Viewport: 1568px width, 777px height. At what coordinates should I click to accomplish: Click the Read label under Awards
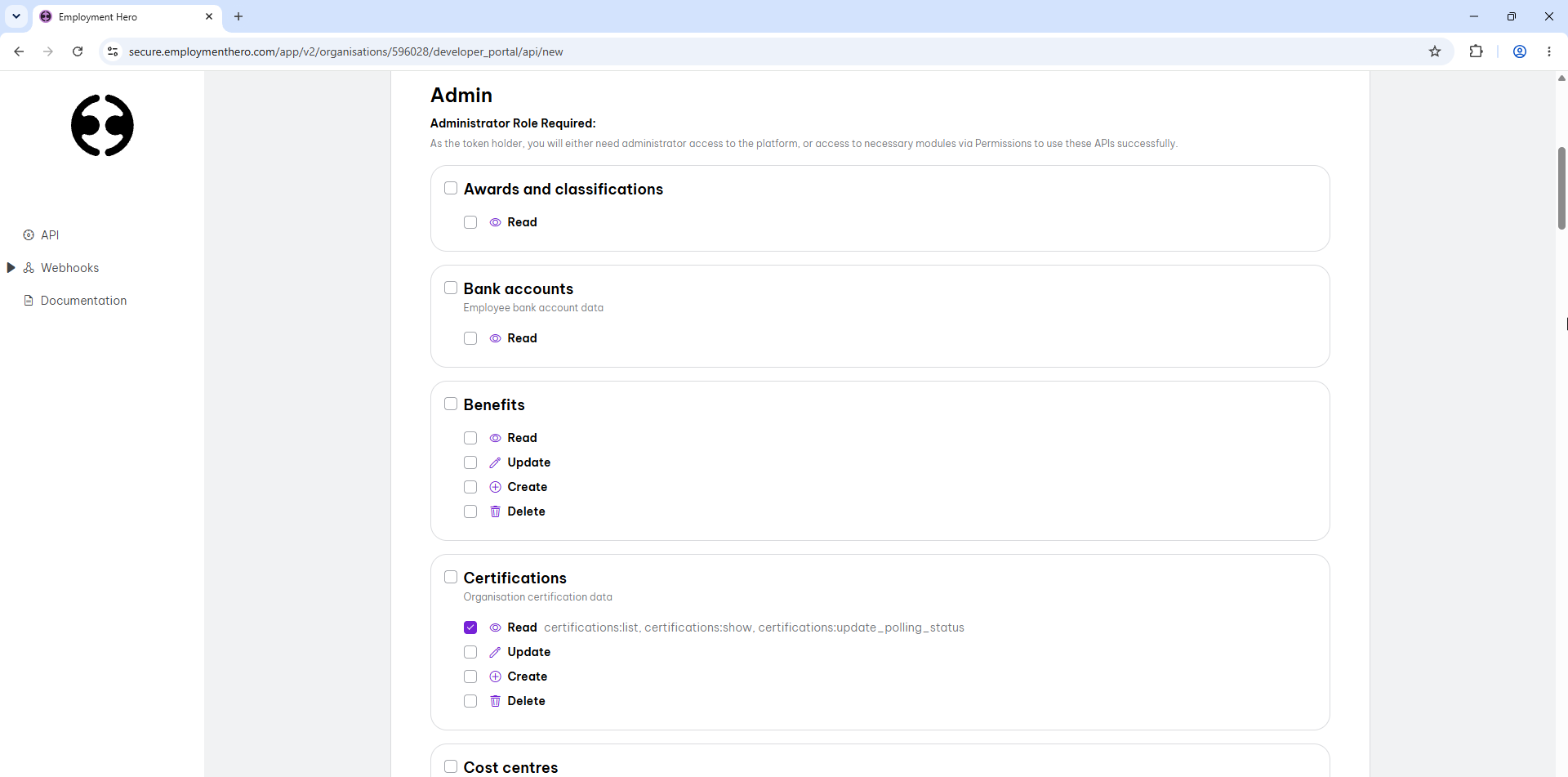click(x=522, y=222)
